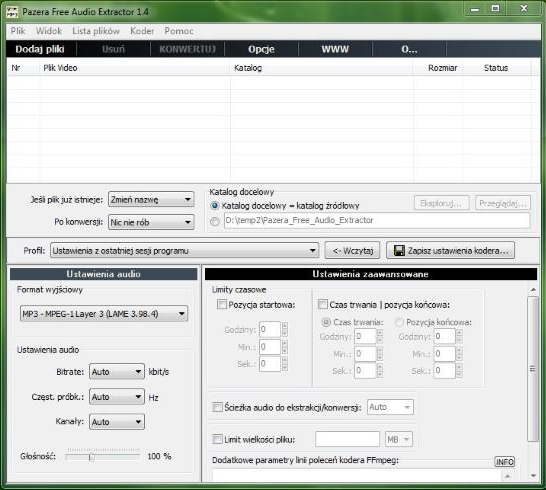Open the Częst. próbk. dropdown
Image resolution: width=546 pixels, height=490 pixels.
(x=117, y=397)
